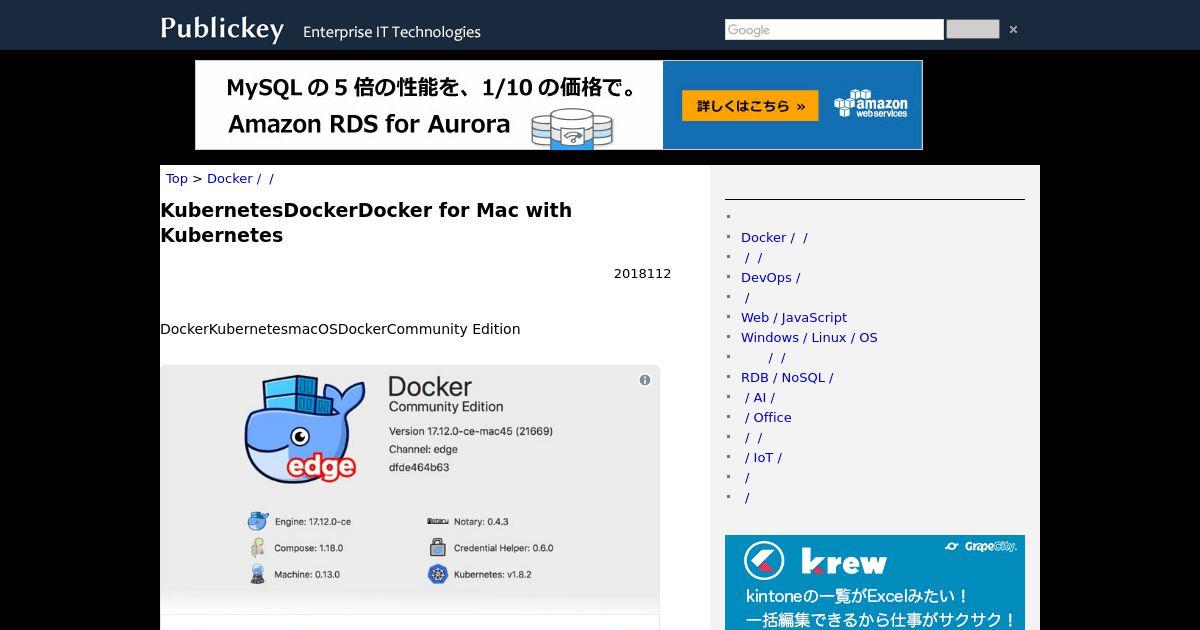Clear the search box with X icon

(1013, 30)
